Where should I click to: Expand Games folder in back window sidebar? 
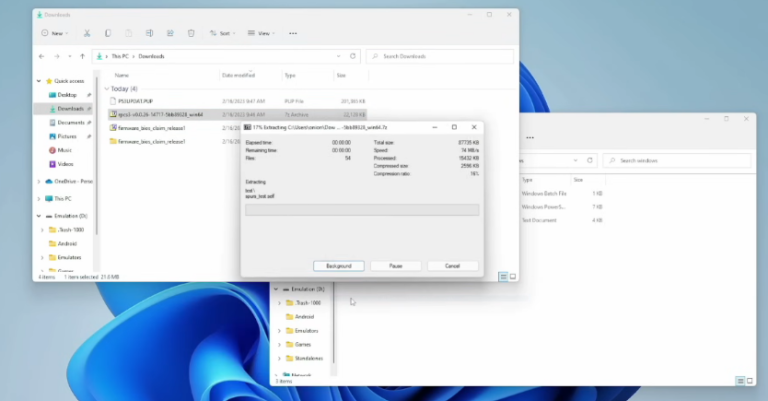[x=279, y=345]
